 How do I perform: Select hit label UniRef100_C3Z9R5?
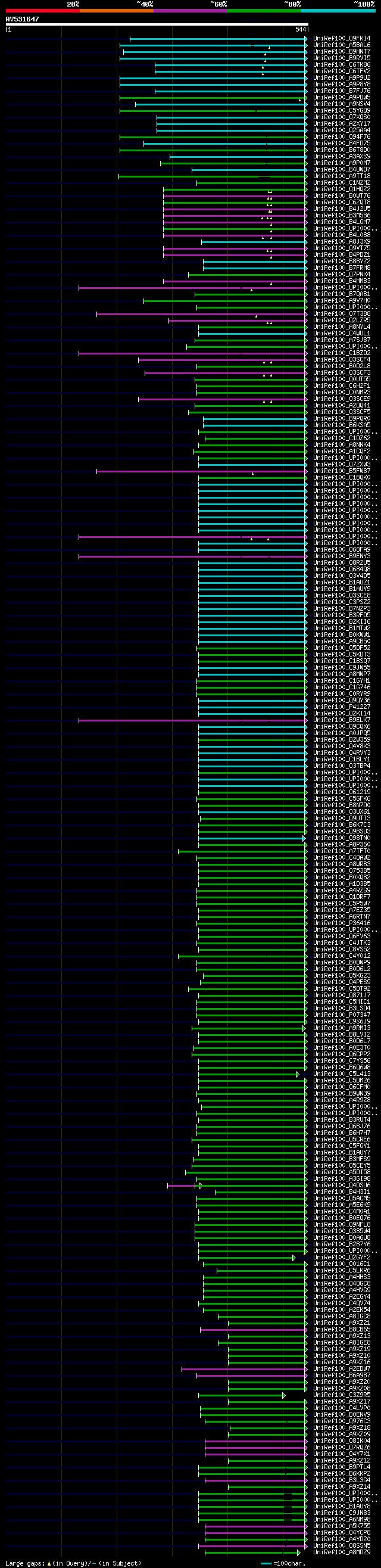[342, 1395]
